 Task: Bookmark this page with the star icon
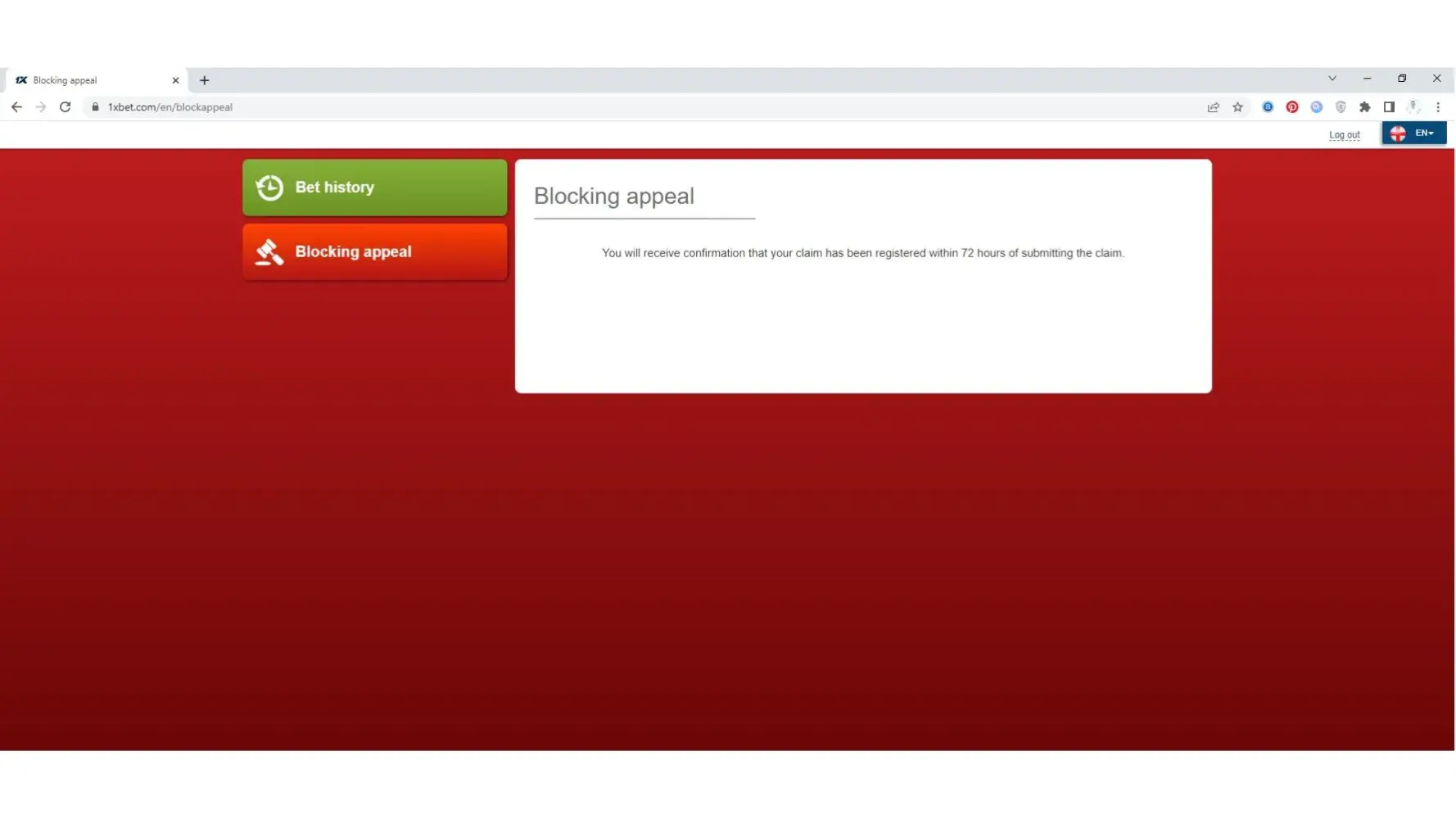tap(1237, 107)
